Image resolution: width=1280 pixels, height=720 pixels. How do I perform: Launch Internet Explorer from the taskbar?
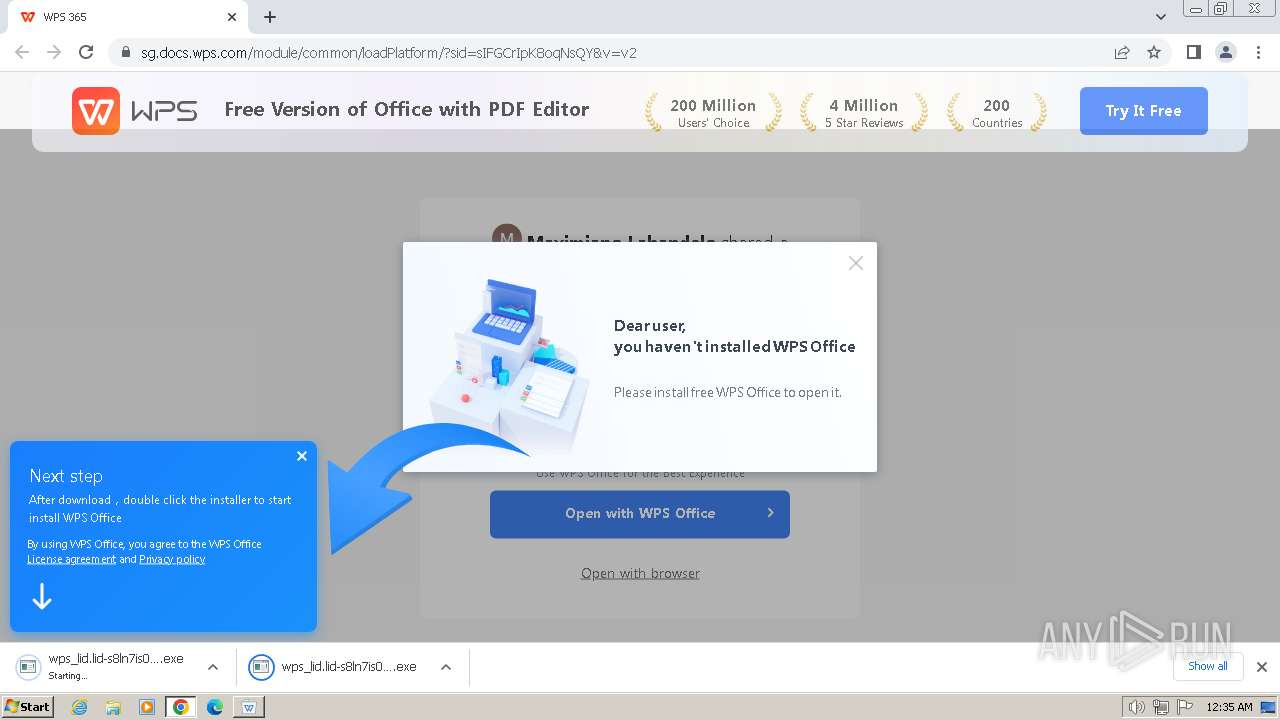[79, 707]
